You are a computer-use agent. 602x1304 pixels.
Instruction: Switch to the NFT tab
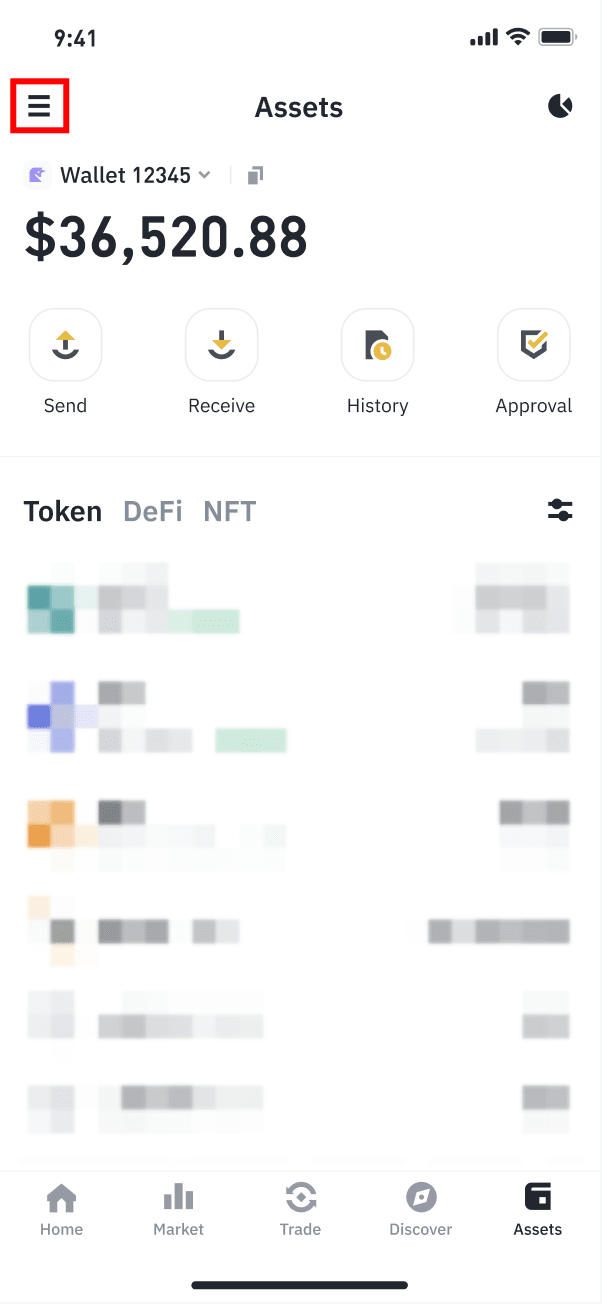(229, 512)
